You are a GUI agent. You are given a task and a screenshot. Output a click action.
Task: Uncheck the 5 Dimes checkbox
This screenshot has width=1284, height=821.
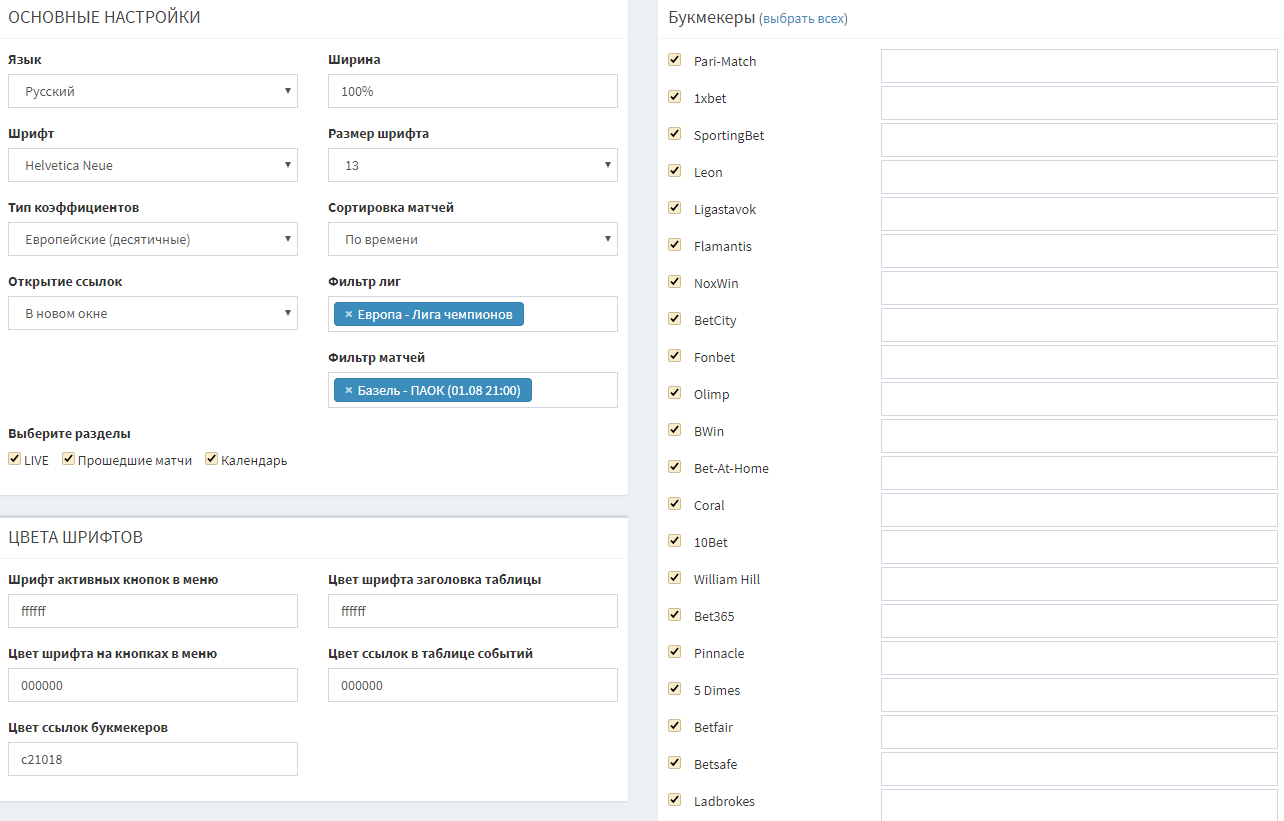pos(674,689)
